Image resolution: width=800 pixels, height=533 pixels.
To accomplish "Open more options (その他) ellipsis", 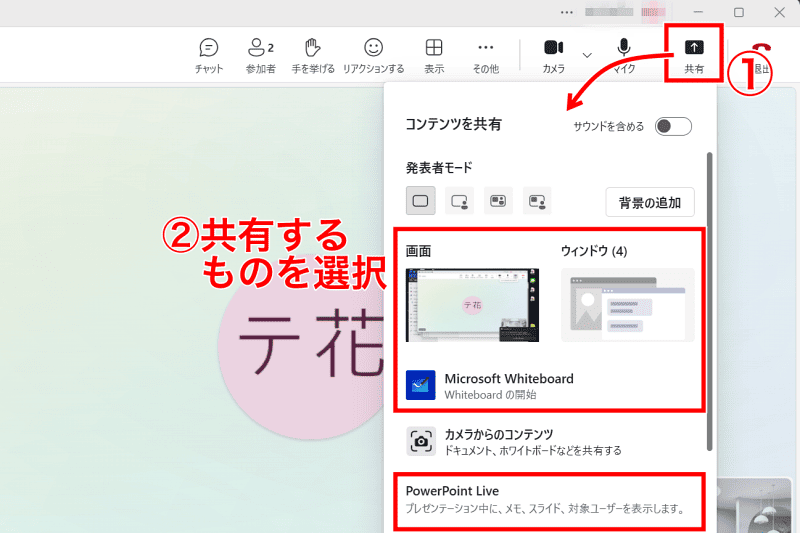I will (x=485, y=55).
